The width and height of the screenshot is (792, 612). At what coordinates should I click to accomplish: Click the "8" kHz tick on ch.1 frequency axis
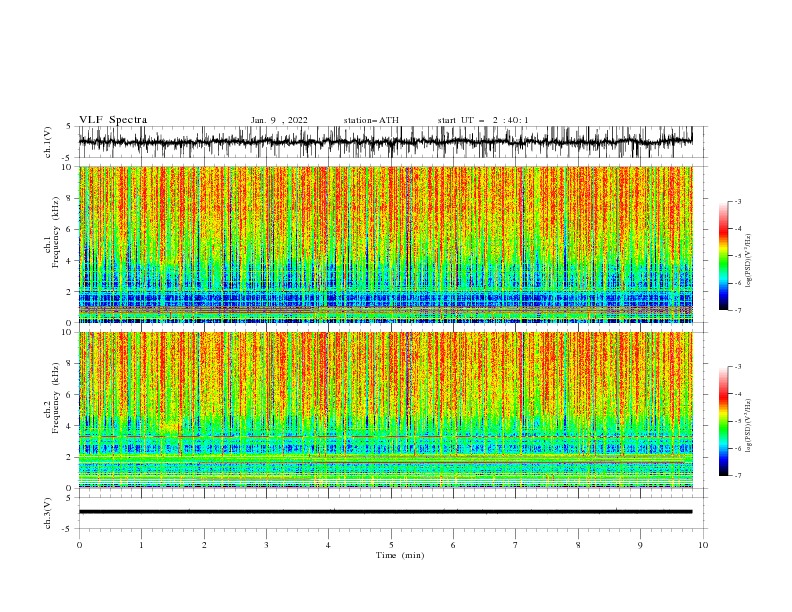point(71,198)
